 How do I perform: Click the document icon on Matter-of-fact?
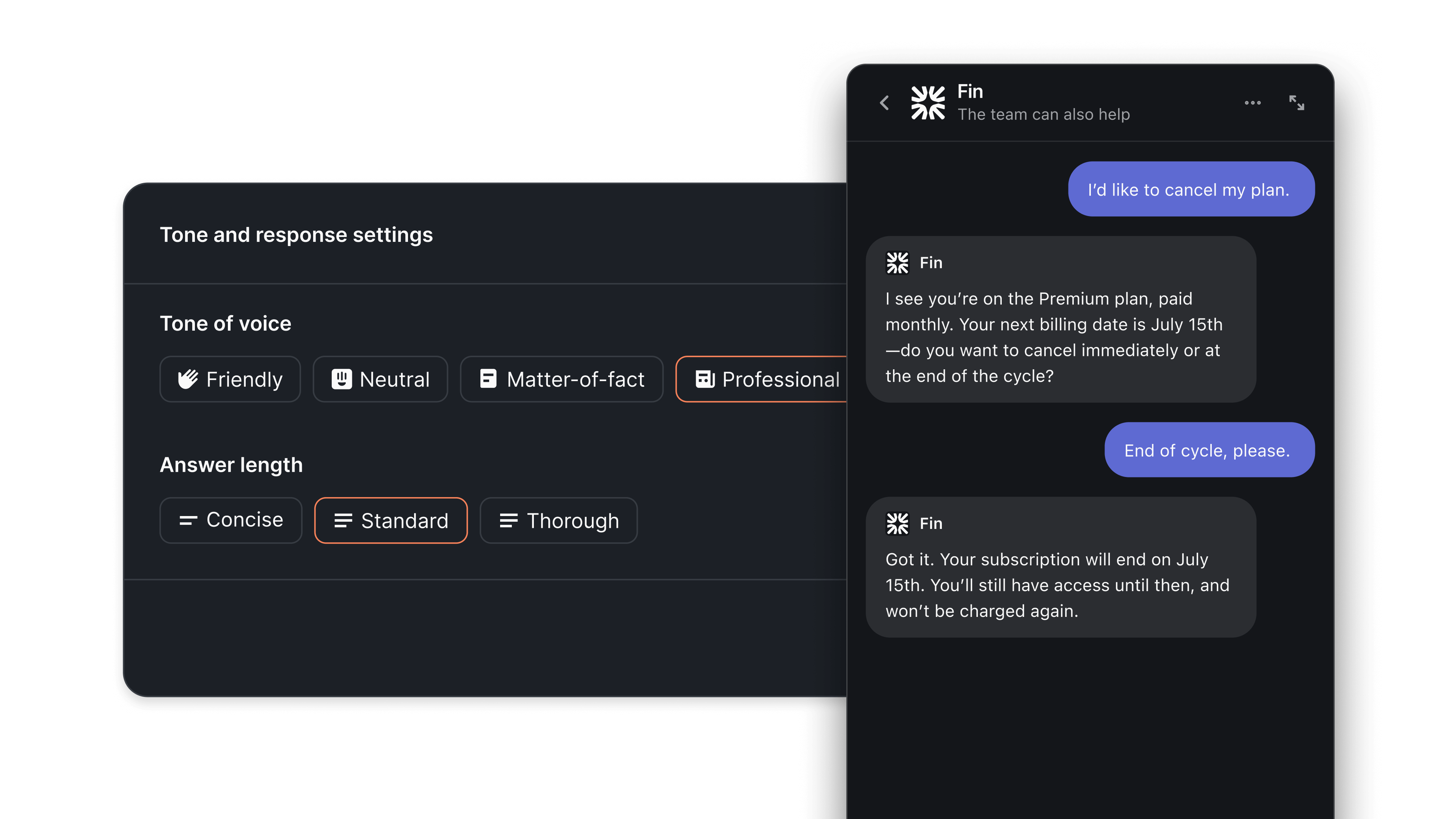(488, 379)
